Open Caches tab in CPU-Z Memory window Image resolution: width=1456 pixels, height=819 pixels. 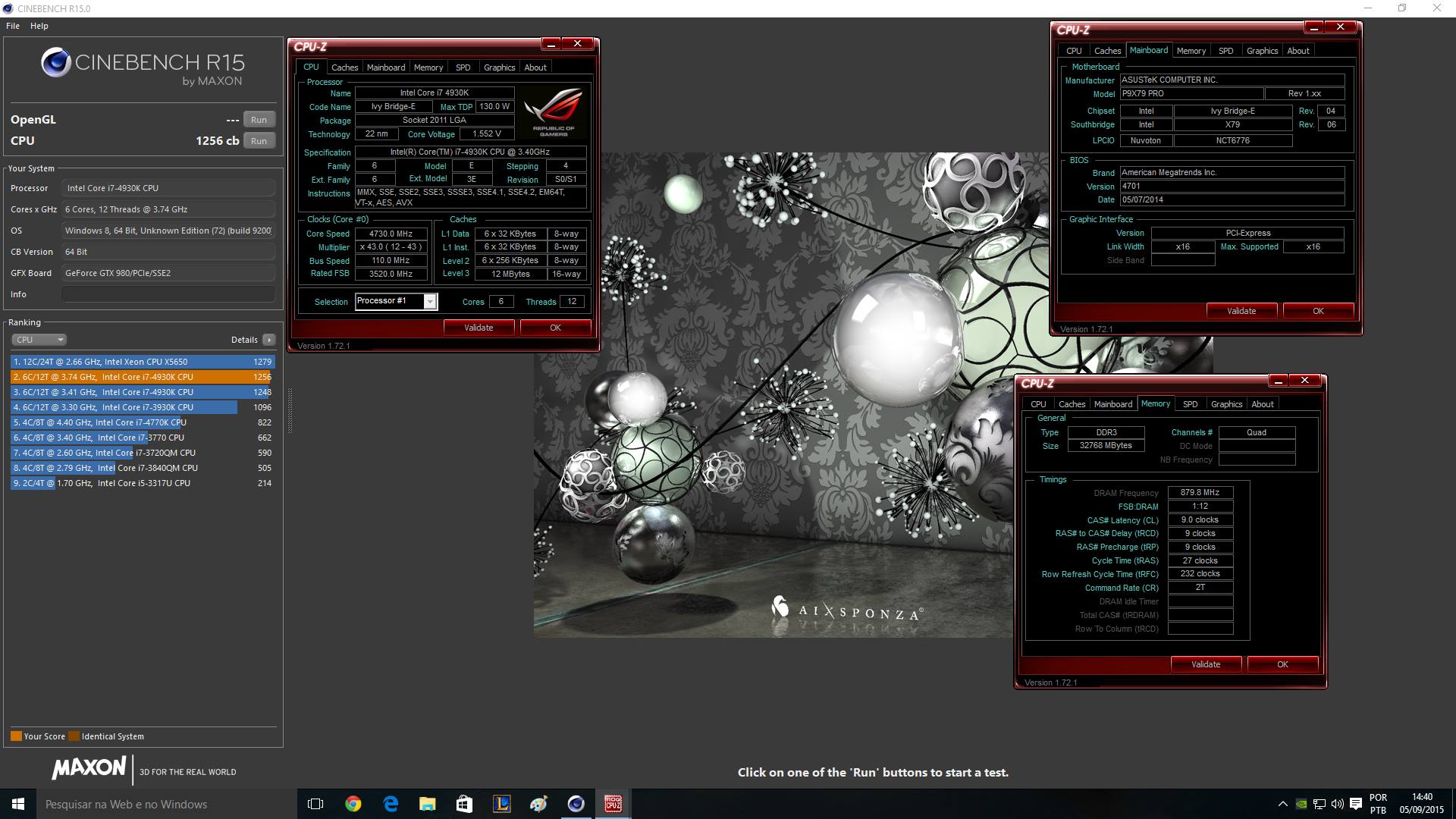[x=1072, y=404]
